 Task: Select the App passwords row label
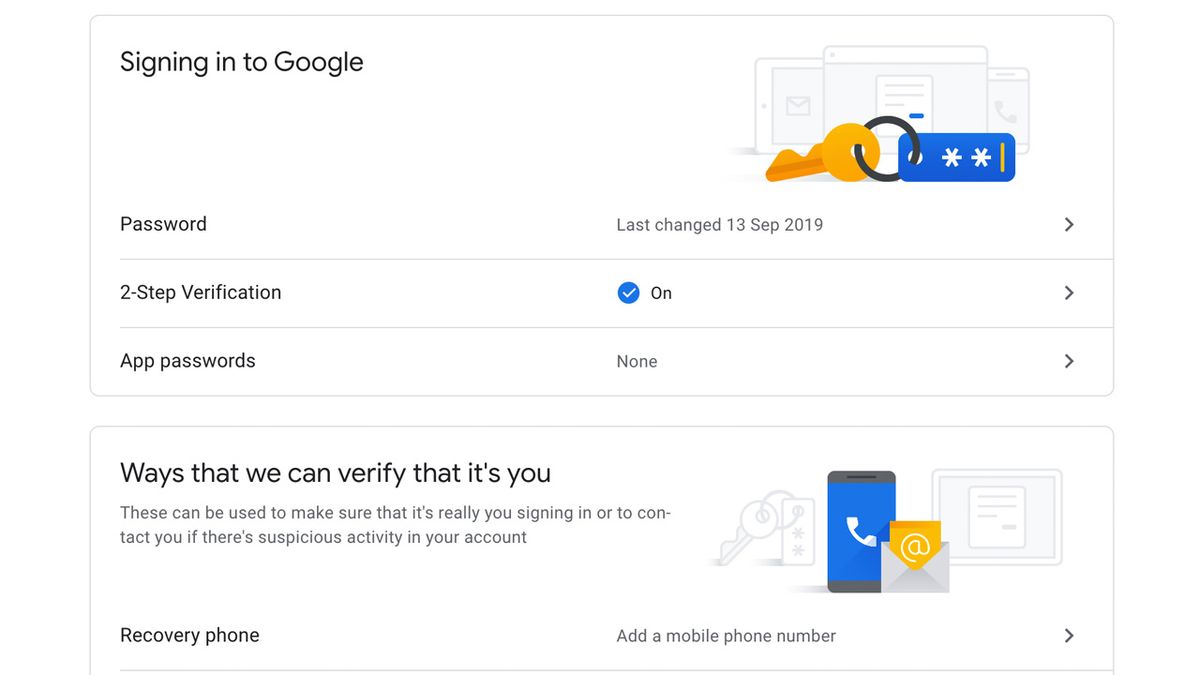(187, 361)
